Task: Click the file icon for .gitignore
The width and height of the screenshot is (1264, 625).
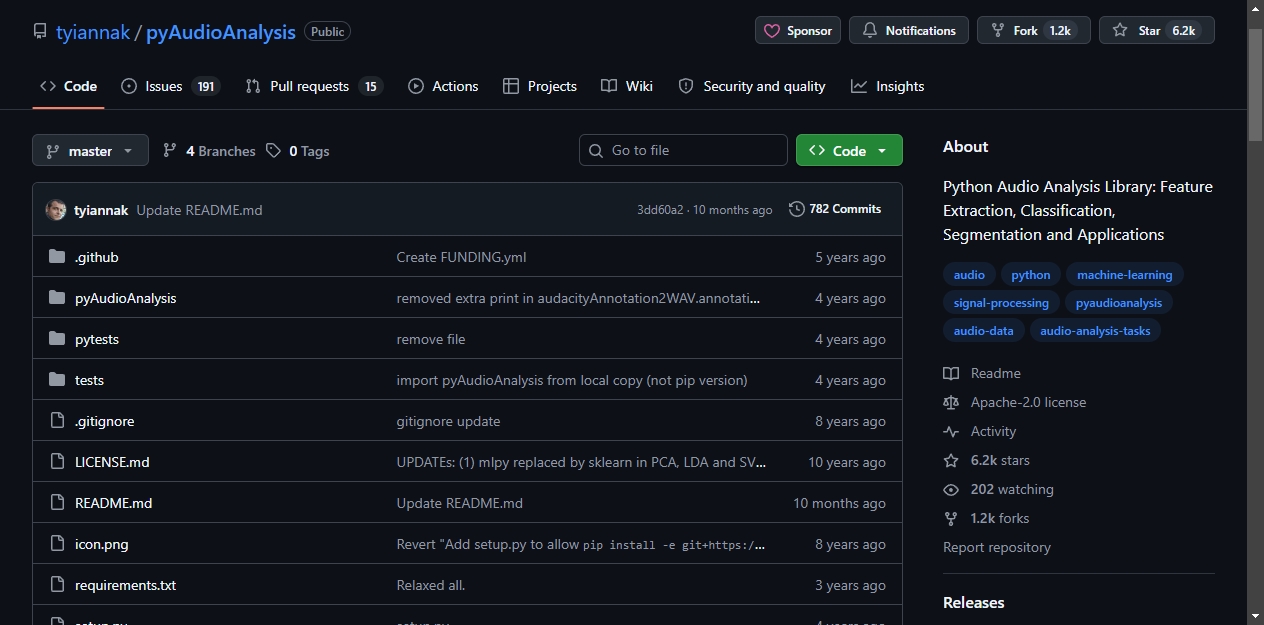Action: tap(57, 421)
